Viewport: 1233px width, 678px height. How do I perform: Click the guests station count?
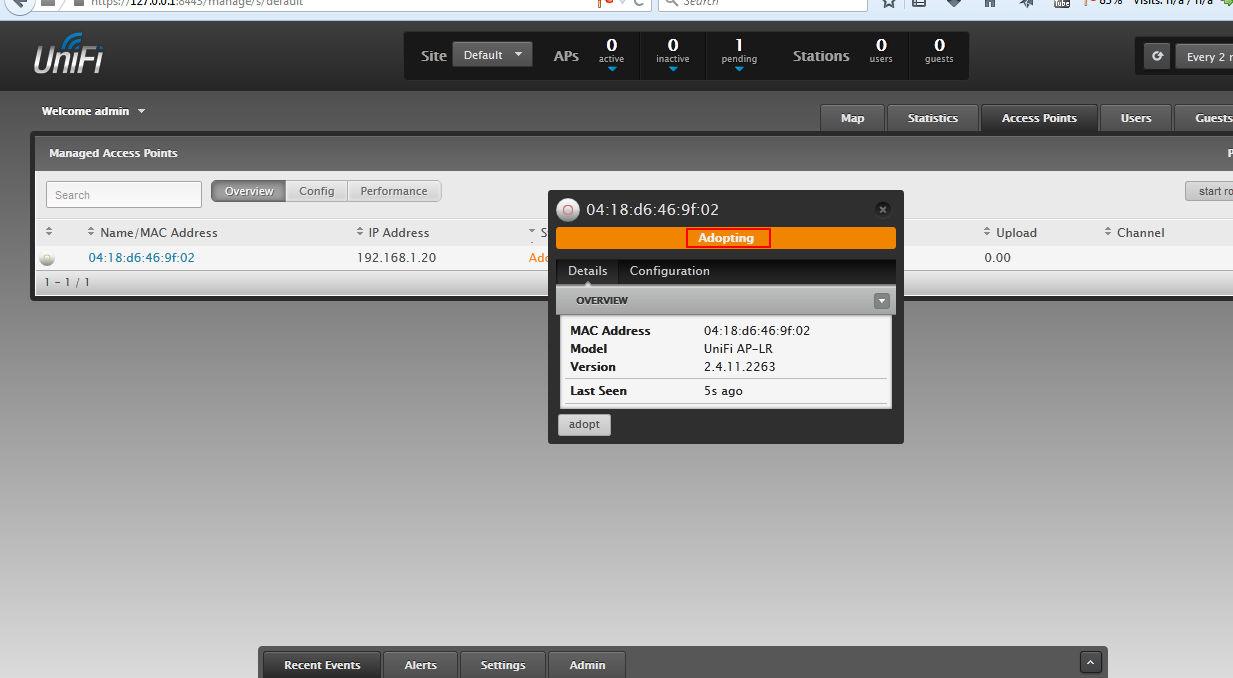[x=939, y=50]
